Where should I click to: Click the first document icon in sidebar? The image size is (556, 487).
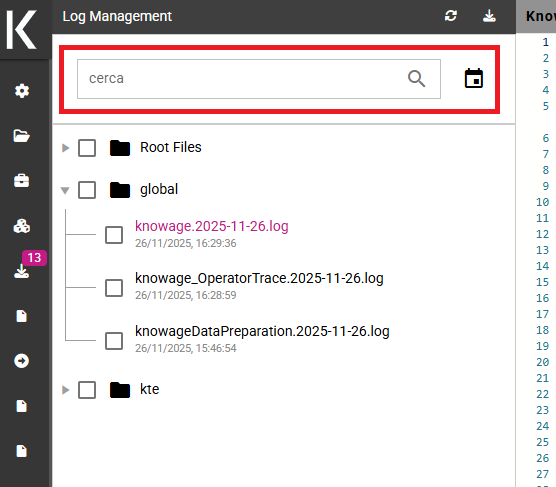(22, 316)
